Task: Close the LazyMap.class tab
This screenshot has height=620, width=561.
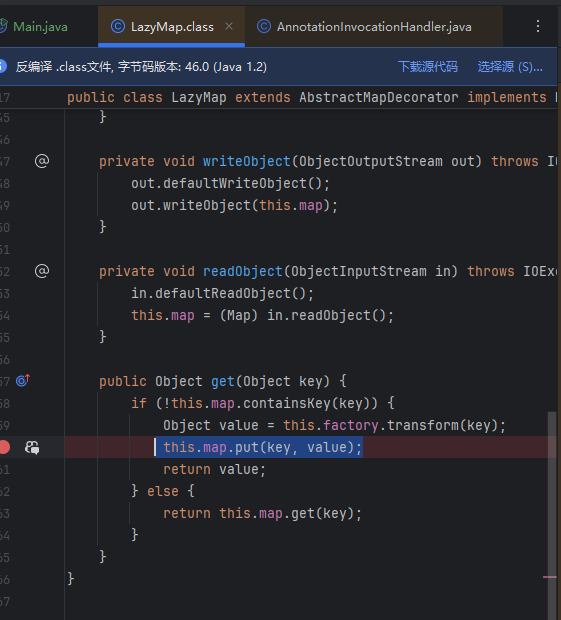Action: pos(229,26)
